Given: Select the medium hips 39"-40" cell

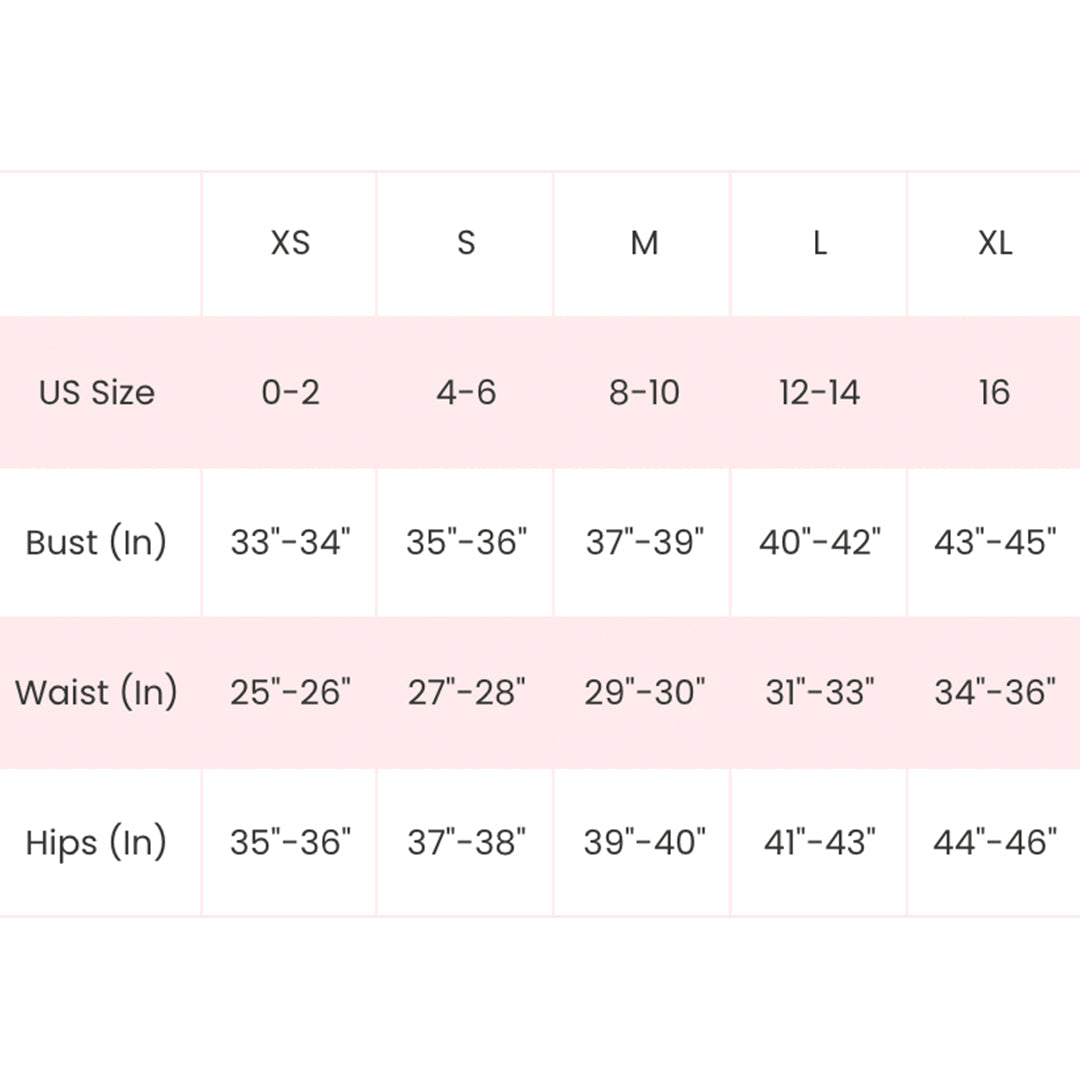Looking at the screenshot, I should tap(644, 842).
